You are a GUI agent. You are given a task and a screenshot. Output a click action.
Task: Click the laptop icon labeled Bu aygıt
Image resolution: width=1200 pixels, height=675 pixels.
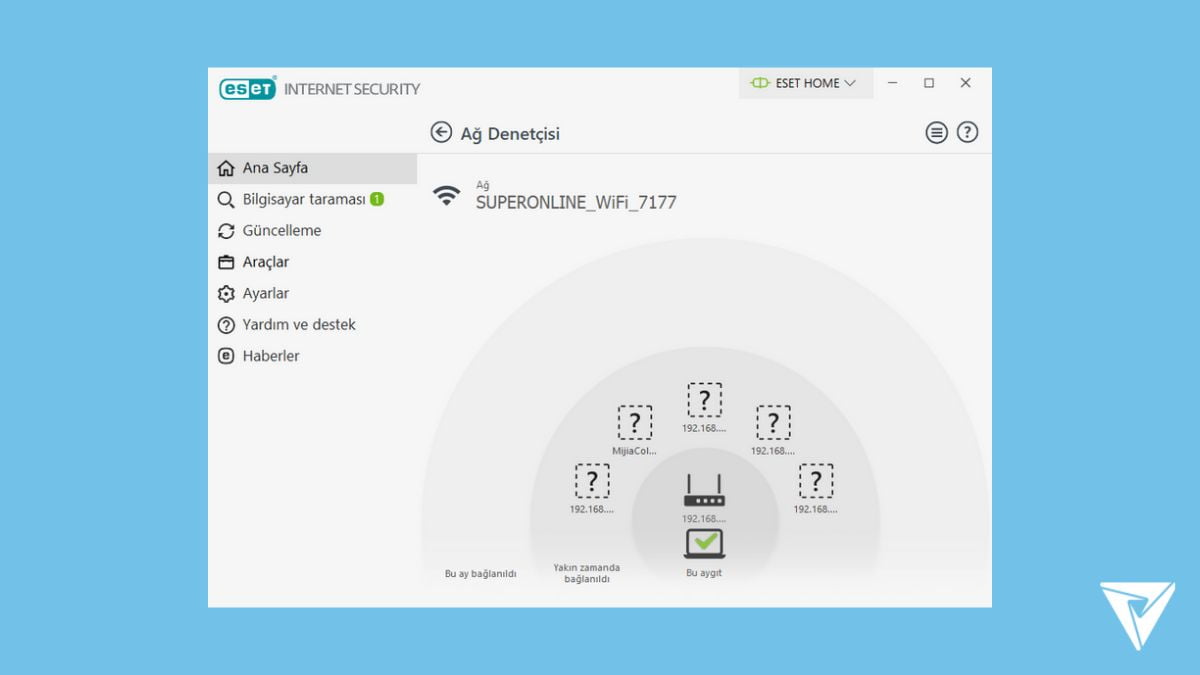[x=704, y=543]
